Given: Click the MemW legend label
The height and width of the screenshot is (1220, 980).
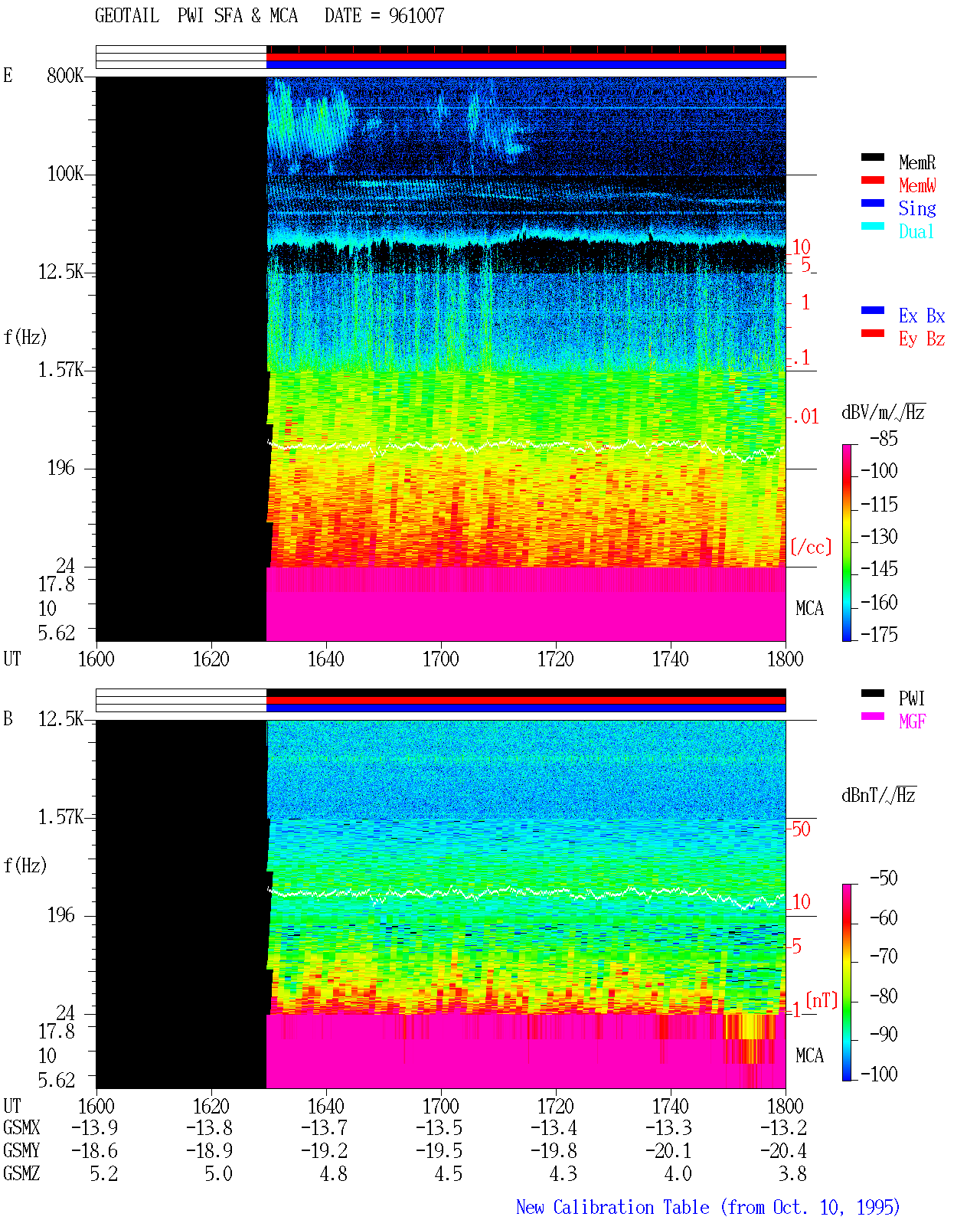Looking at the screenshot, I should (917, 185).
